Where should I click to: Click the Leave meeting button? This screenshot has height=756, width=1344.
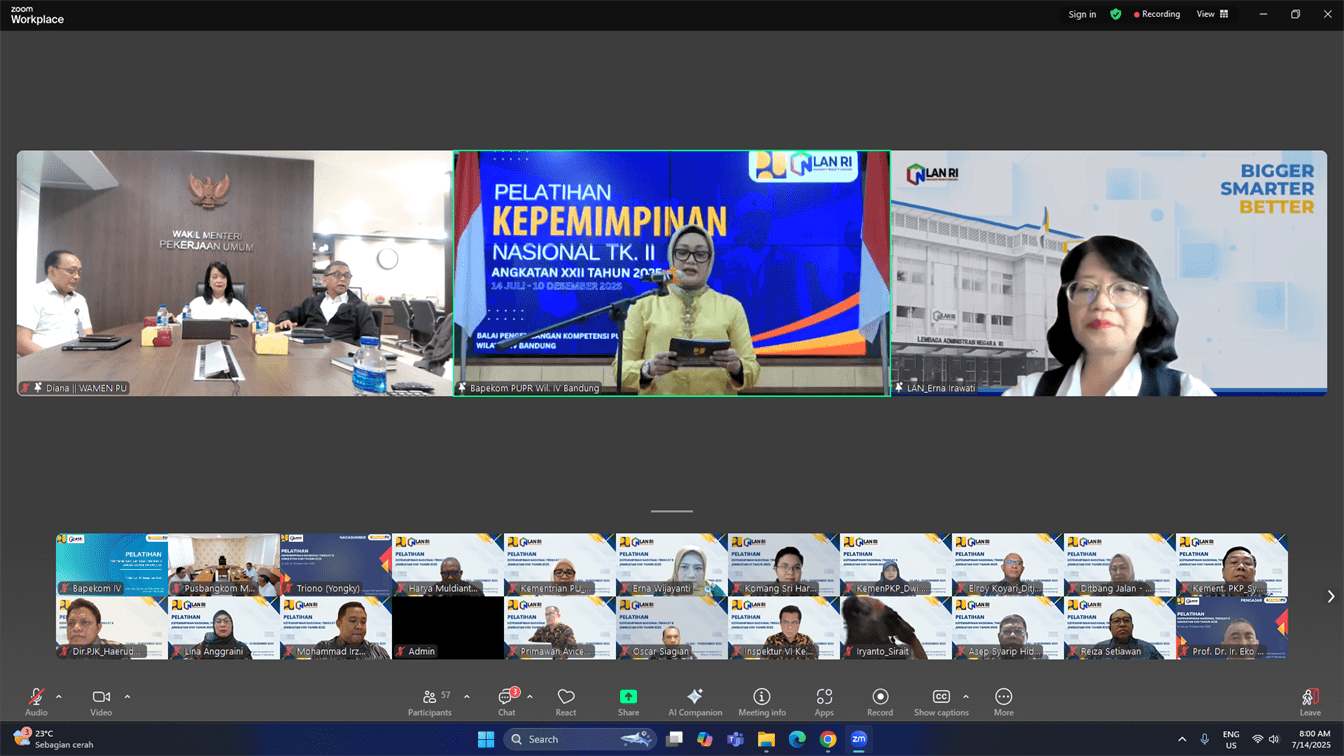pyautogui.click(x=1310, y=702)
